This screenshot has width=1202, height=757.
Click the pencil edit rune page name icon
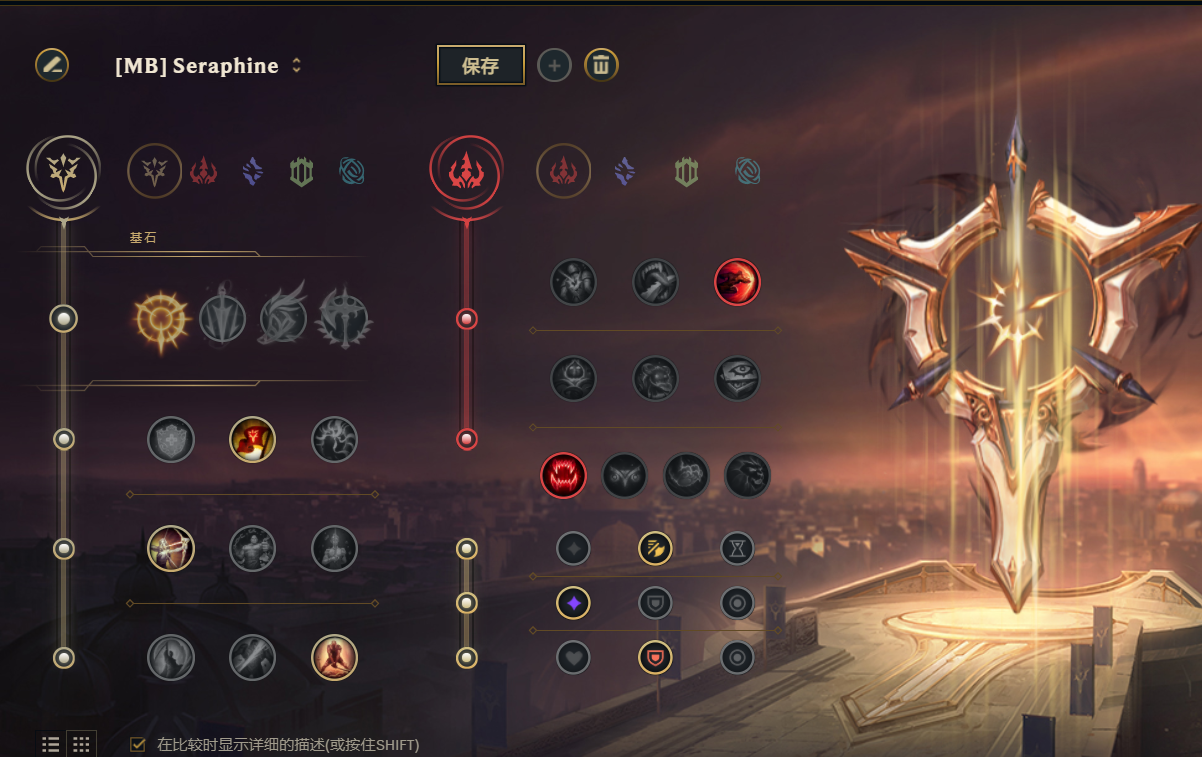(52, 65)
